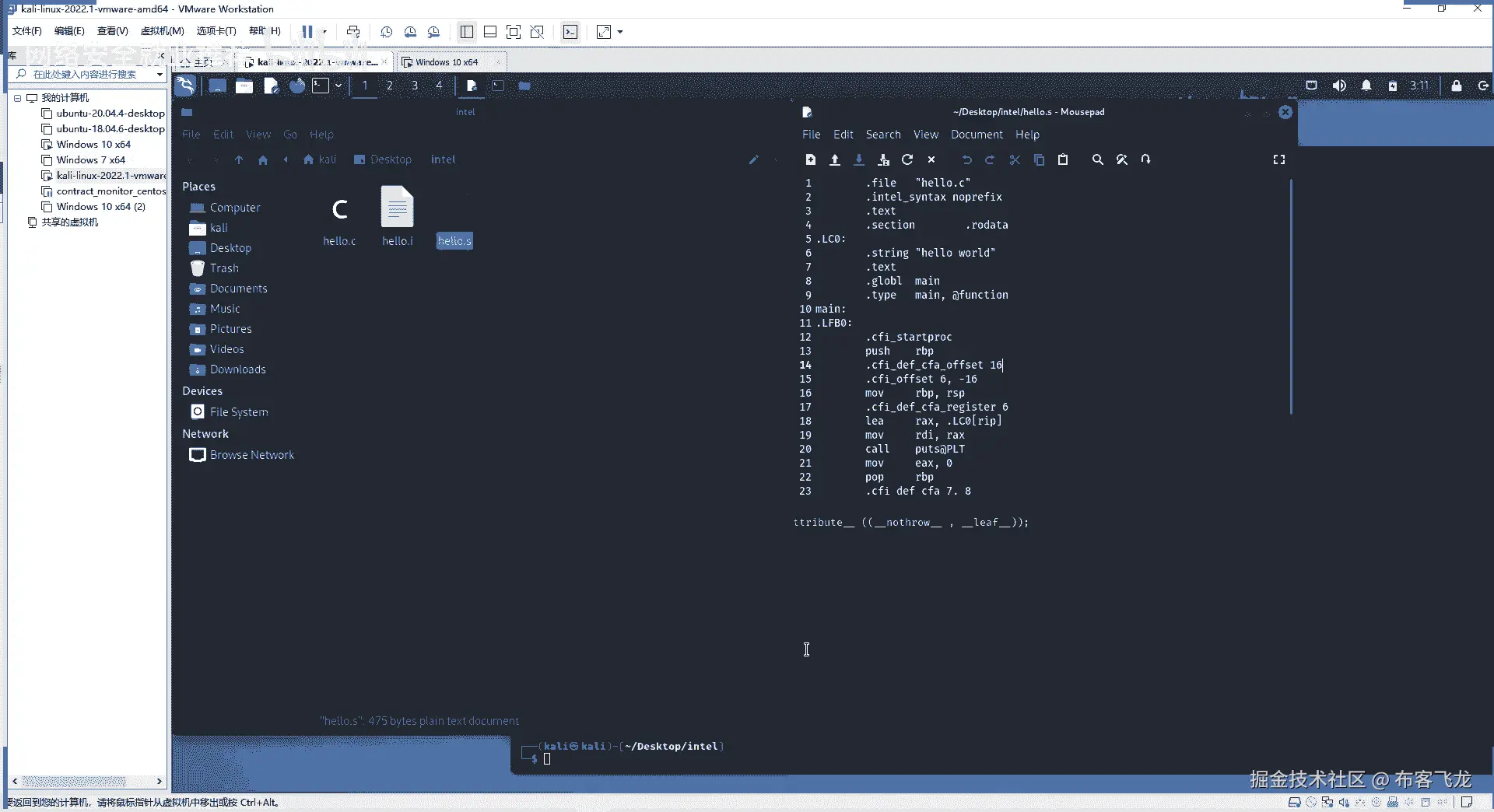Open the library search box dropdown
The height and width of the screenshot is (812, 1494).
point(159,75)
